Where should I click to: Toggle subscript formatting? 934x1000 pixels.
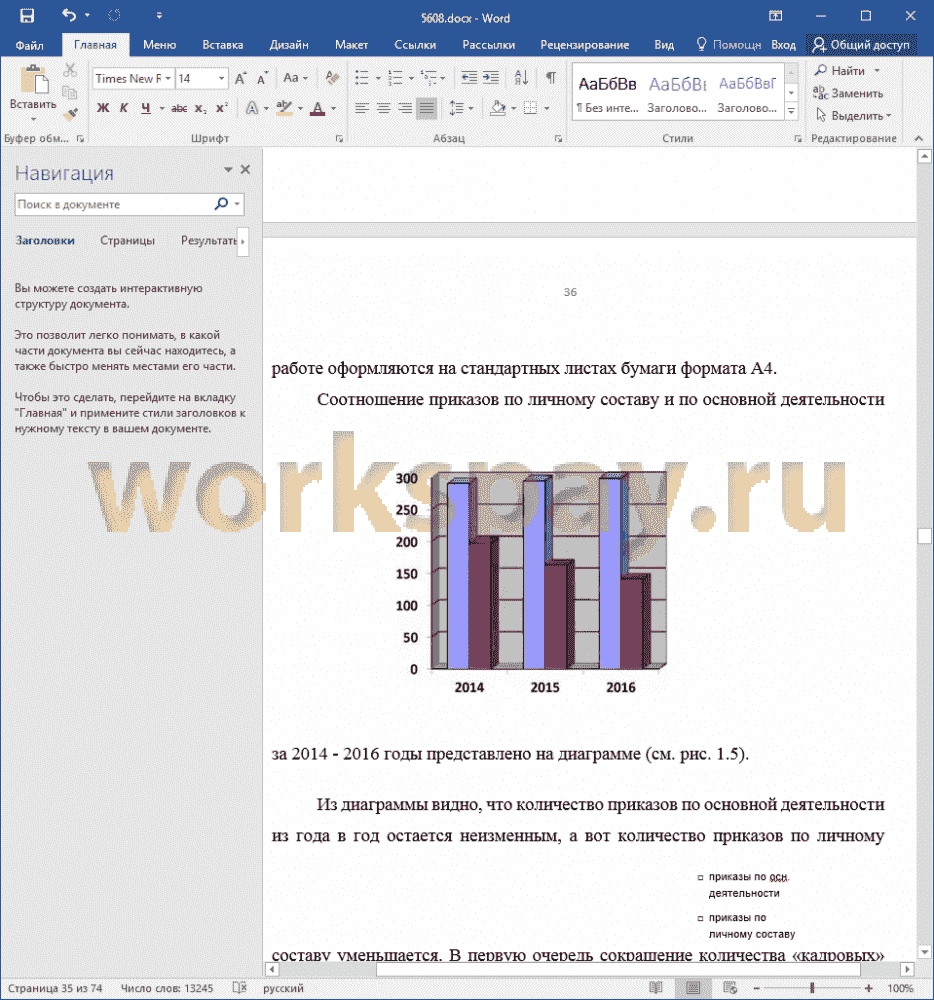click(x=200, y=108)
